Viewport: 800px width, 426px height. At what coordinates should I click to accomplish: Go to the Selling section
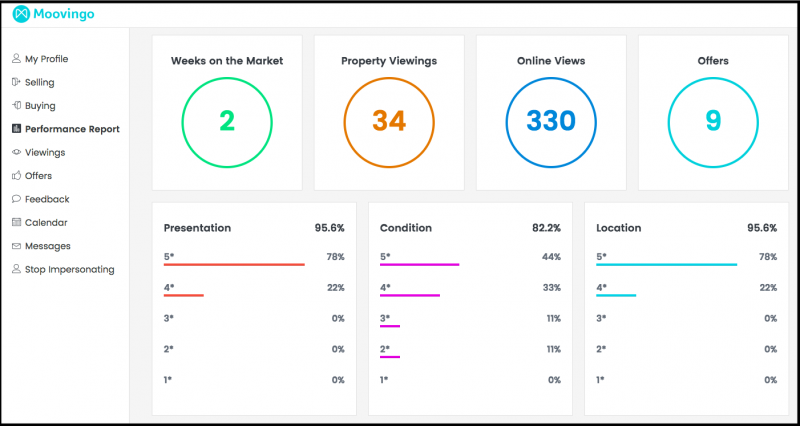tap(39, 82)
